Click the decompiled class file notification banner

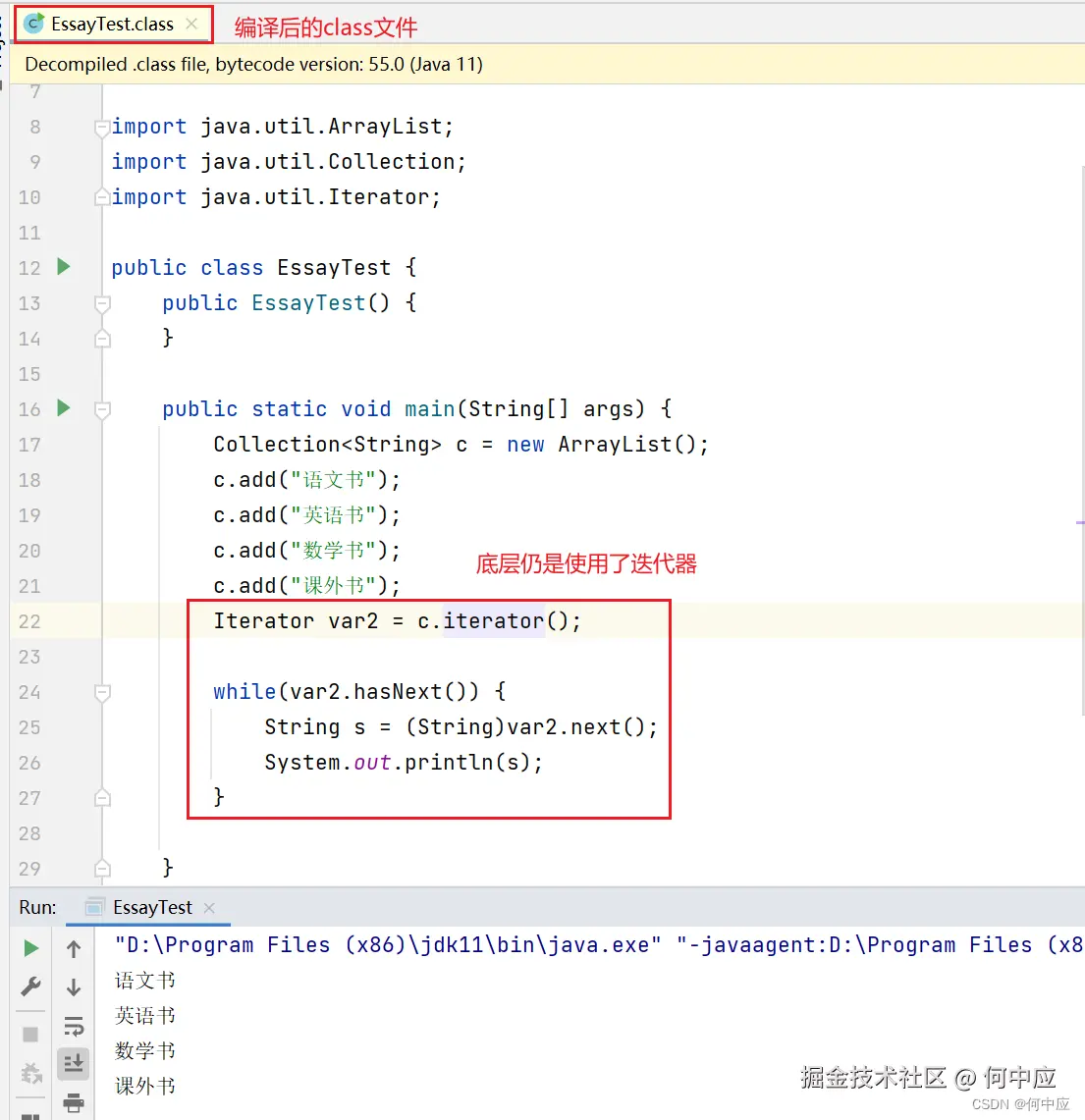pos(547,64)
